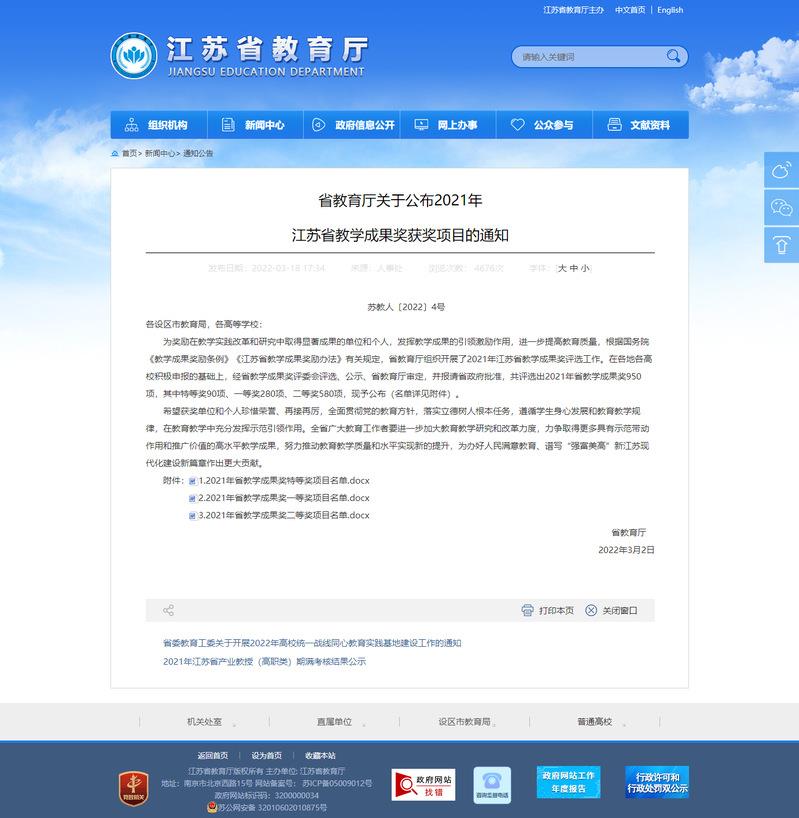
Task: Click the 党政机关 emblem icon in footer
Action: (x=132, y=784)
